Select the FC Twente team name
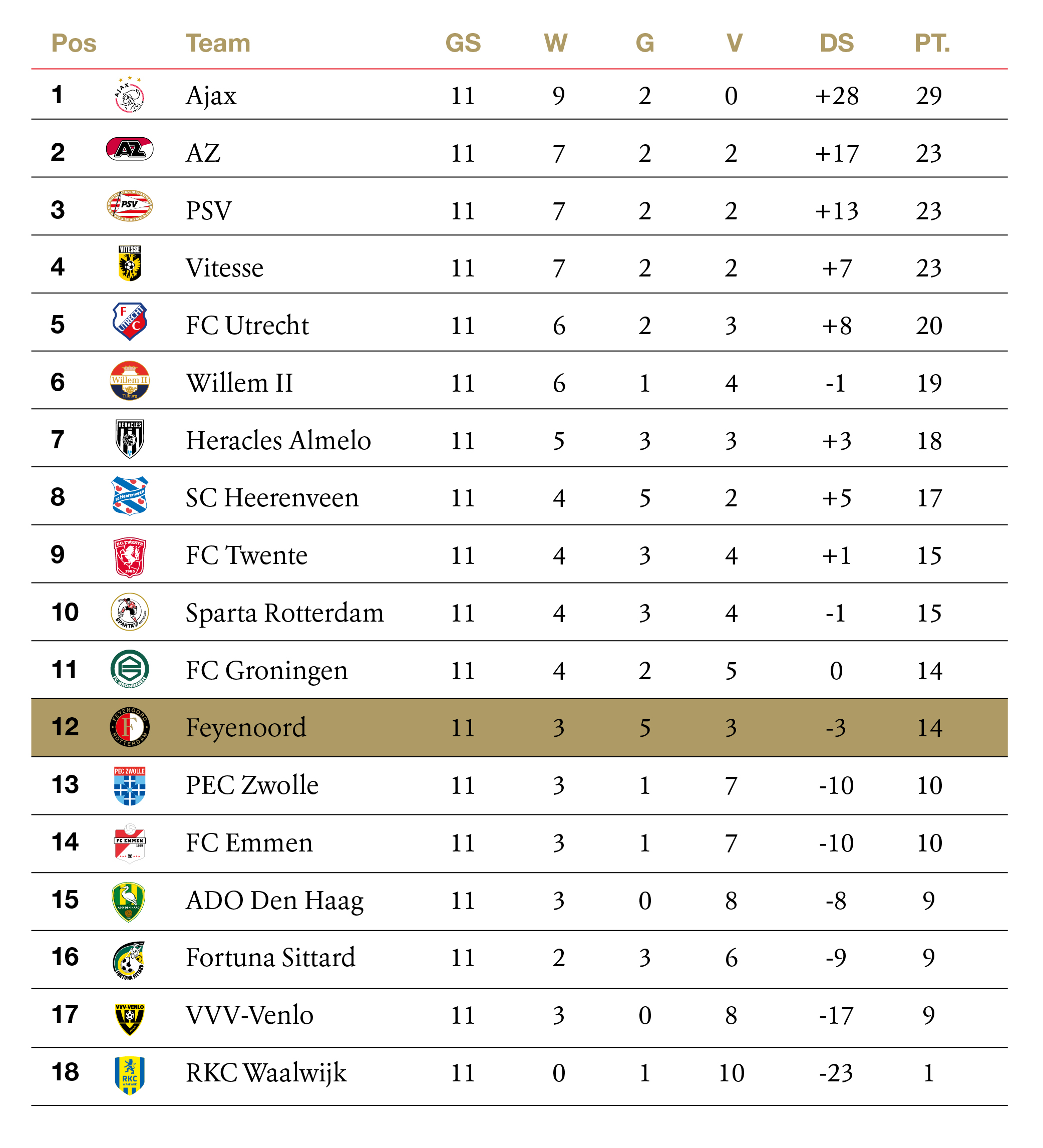Image resolution: width=1043 pixels, height=1148 pixels. tap(246, 555)
